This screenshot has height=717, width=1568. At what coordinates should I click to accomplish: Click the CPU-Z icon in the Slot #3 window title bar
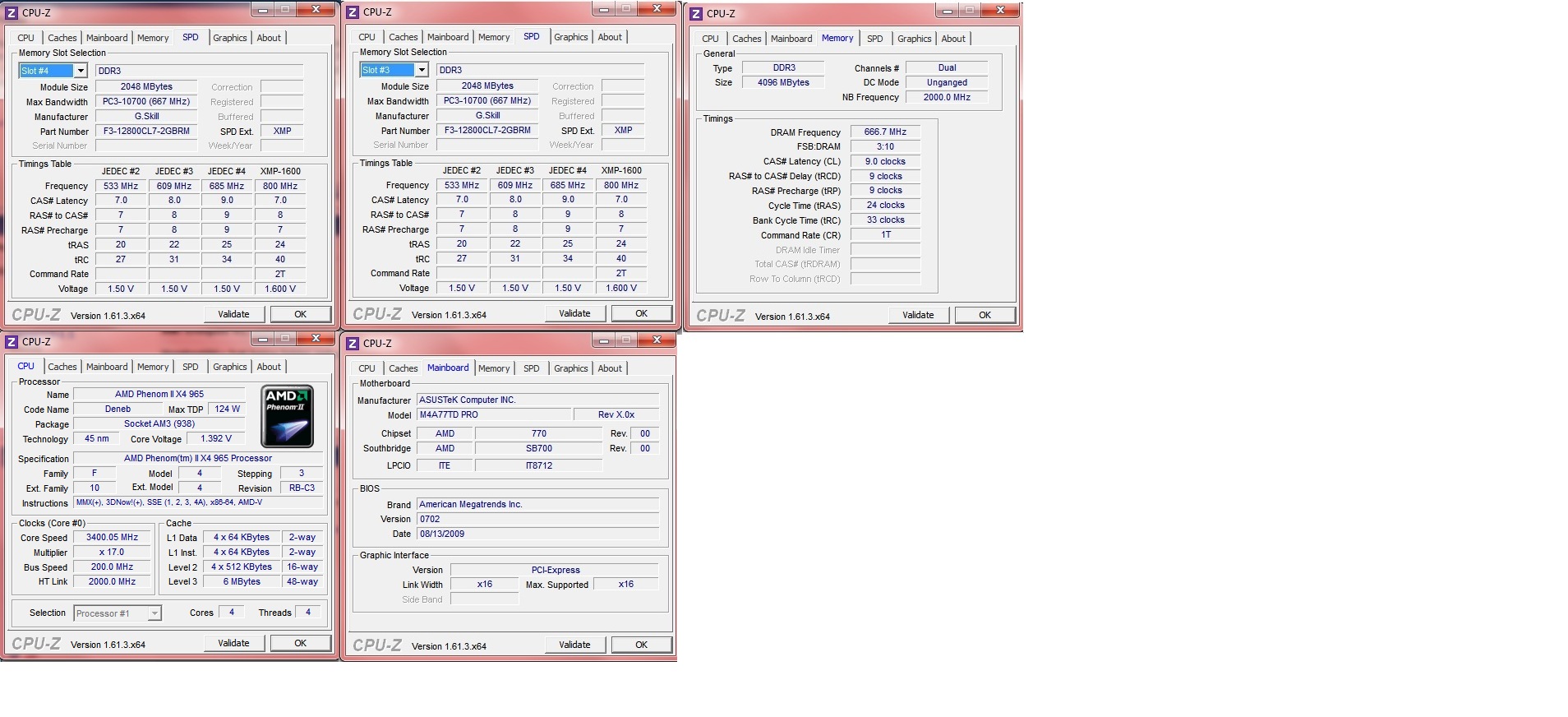[353, 12]
